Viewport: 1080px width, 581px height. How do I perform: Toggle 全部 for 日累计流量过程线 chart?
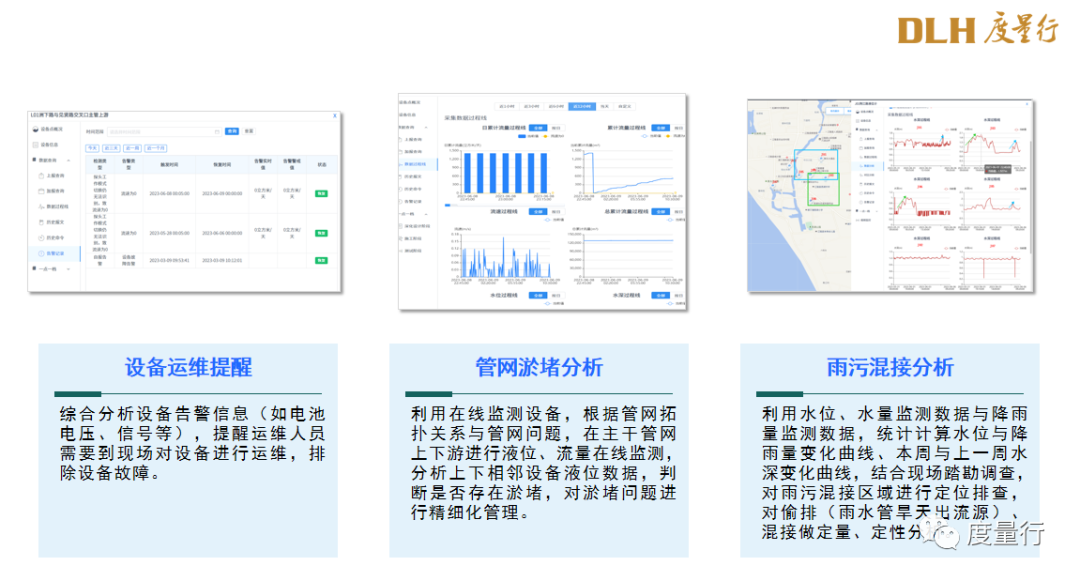tap(538, 128)
